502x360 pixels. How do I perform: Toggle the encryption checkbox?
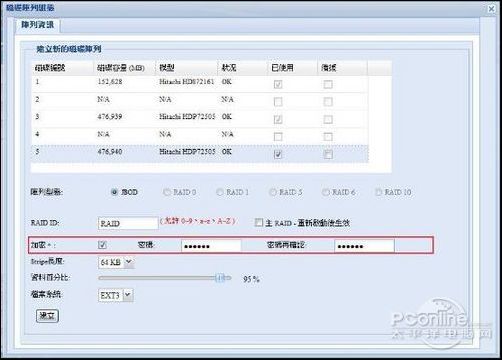[102, 245]
